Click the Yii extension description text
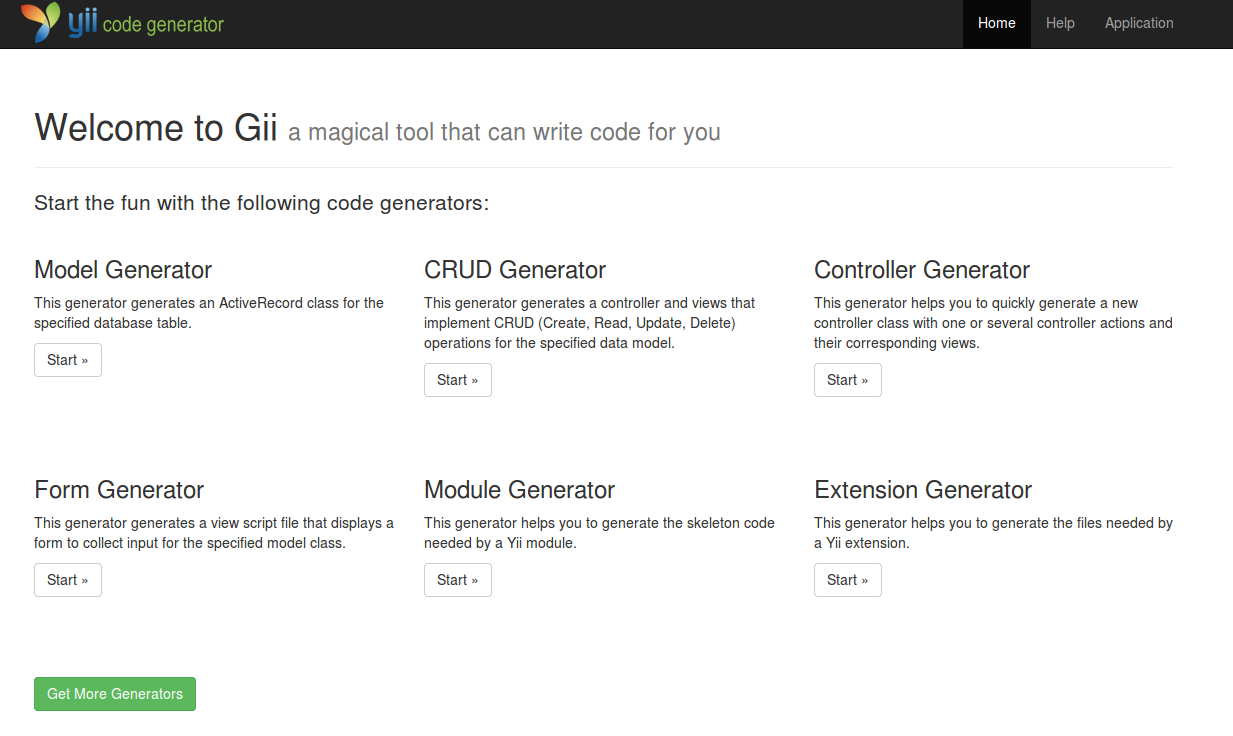The height and width of the screenshot is (736, 1233). tap(993, 533)
